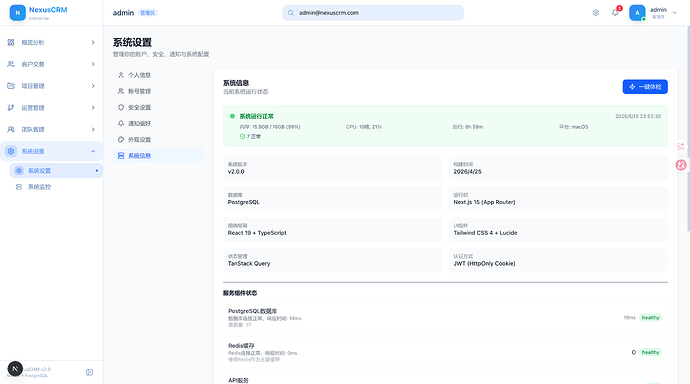
Task: Open the 项目管理 folder icon
Action: 11,86
